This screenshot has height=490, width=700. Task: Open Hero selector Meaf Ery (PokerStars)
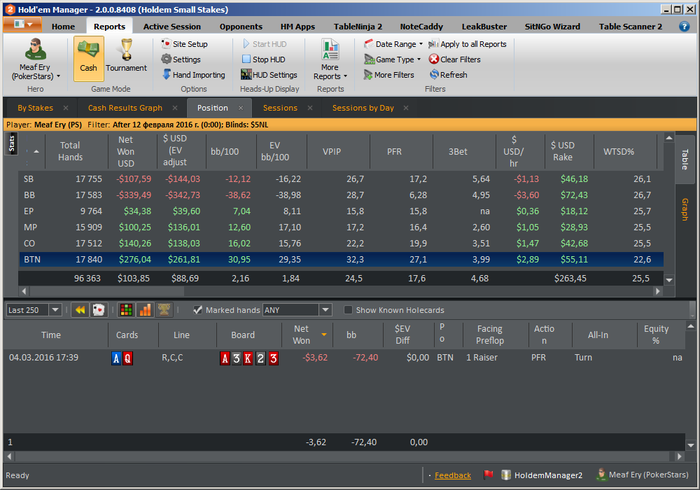(35, 59)
